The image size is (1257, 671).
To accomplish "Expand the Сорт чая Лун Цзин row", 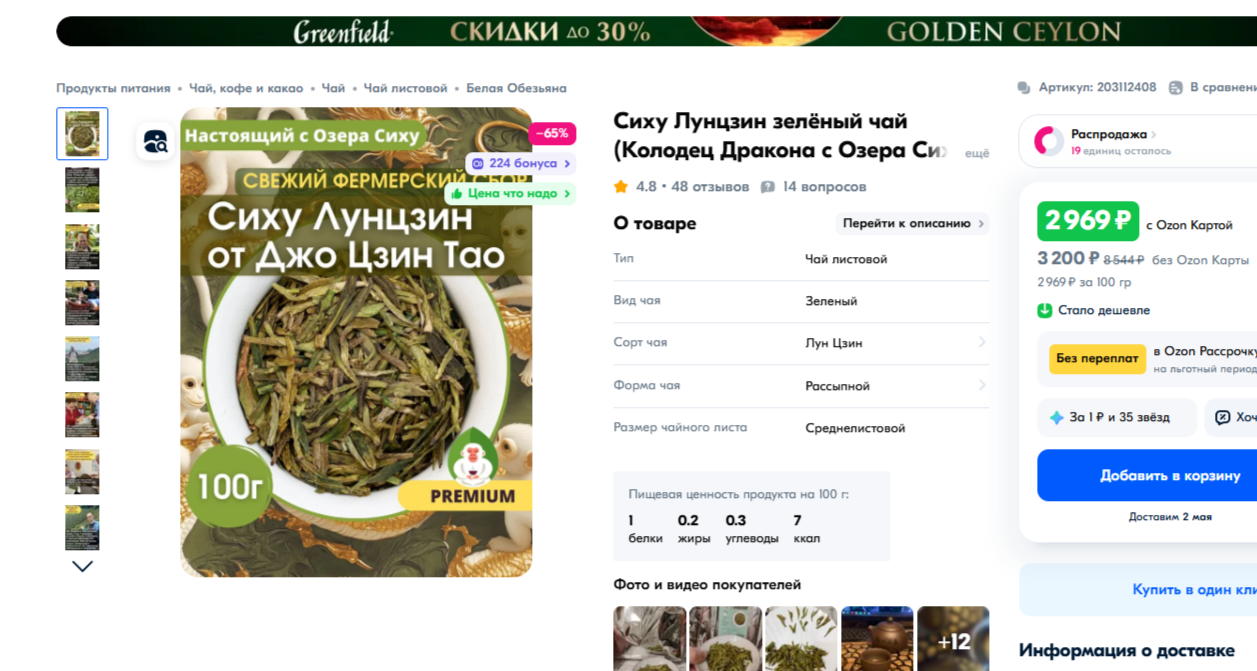I will pos(801,343).
